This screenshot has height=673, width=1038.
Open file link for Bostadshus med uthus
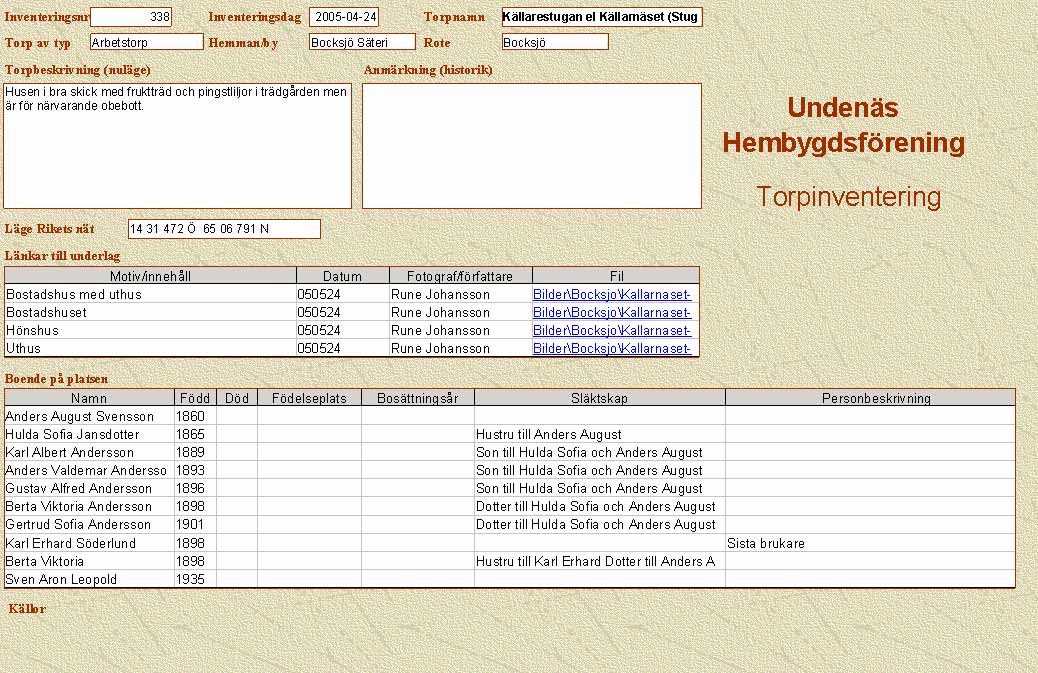coord(612,295)
